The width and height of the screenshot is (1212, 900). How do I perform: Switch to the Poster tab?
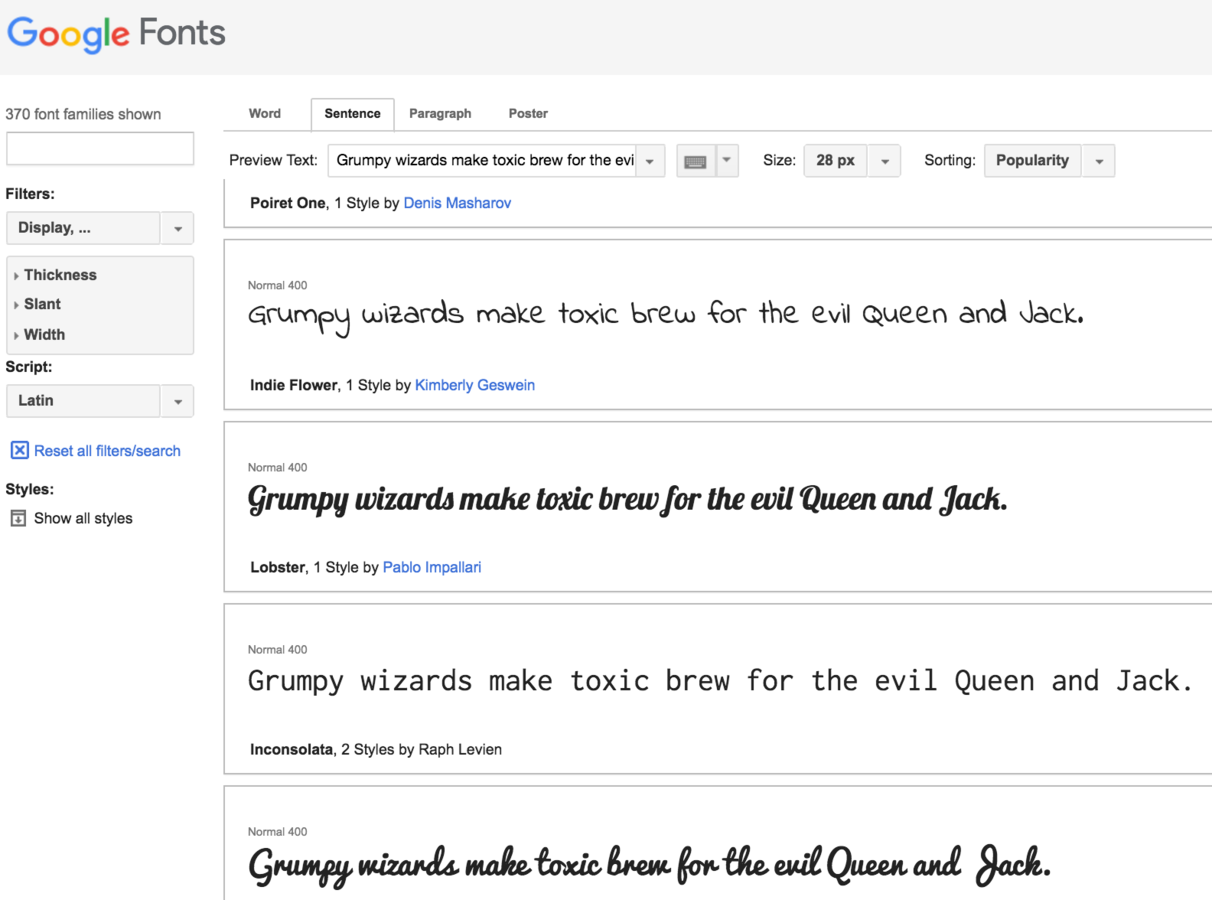pos(528,114)
